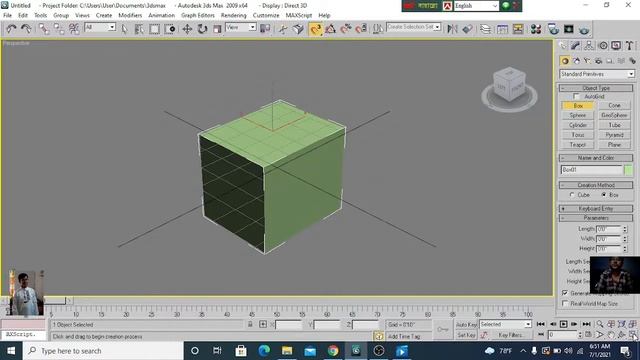Toggle absolute/offset transform type-in icon

[x=263, y=324]
